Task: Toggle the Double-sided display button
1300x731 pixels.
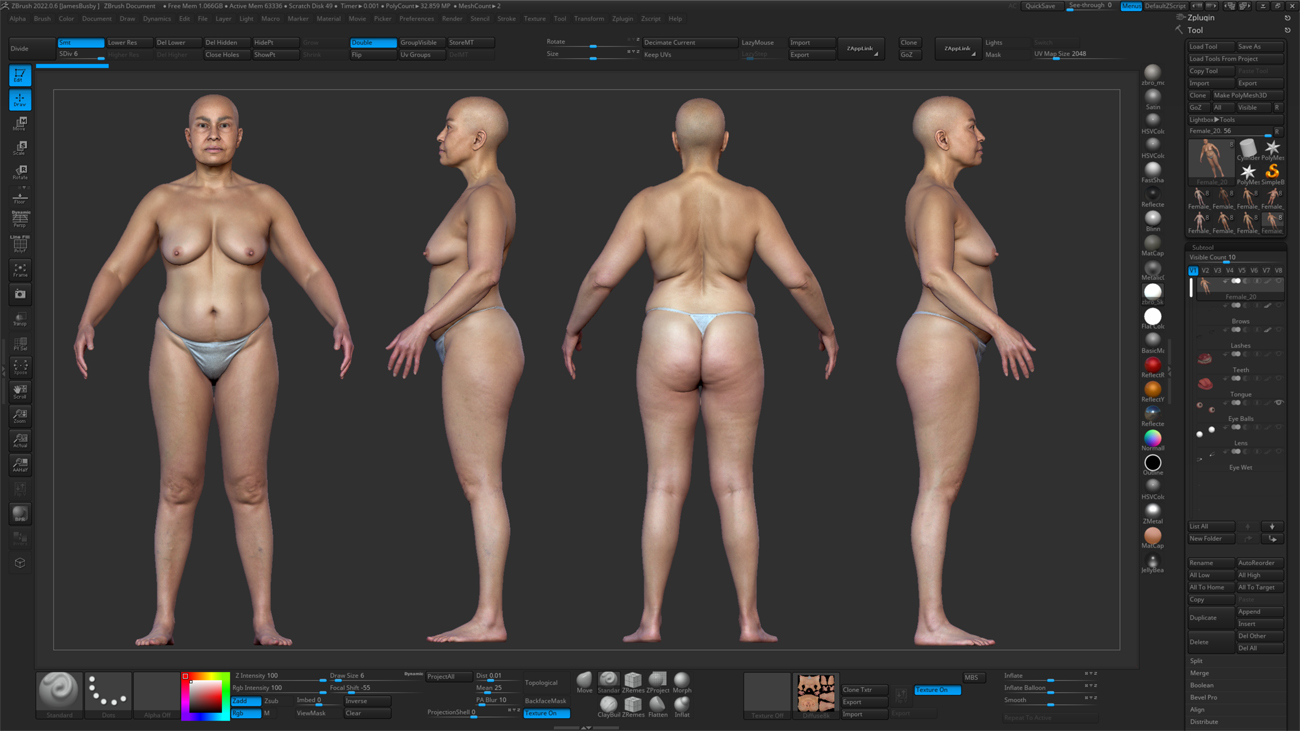Action: coord(373,43)
